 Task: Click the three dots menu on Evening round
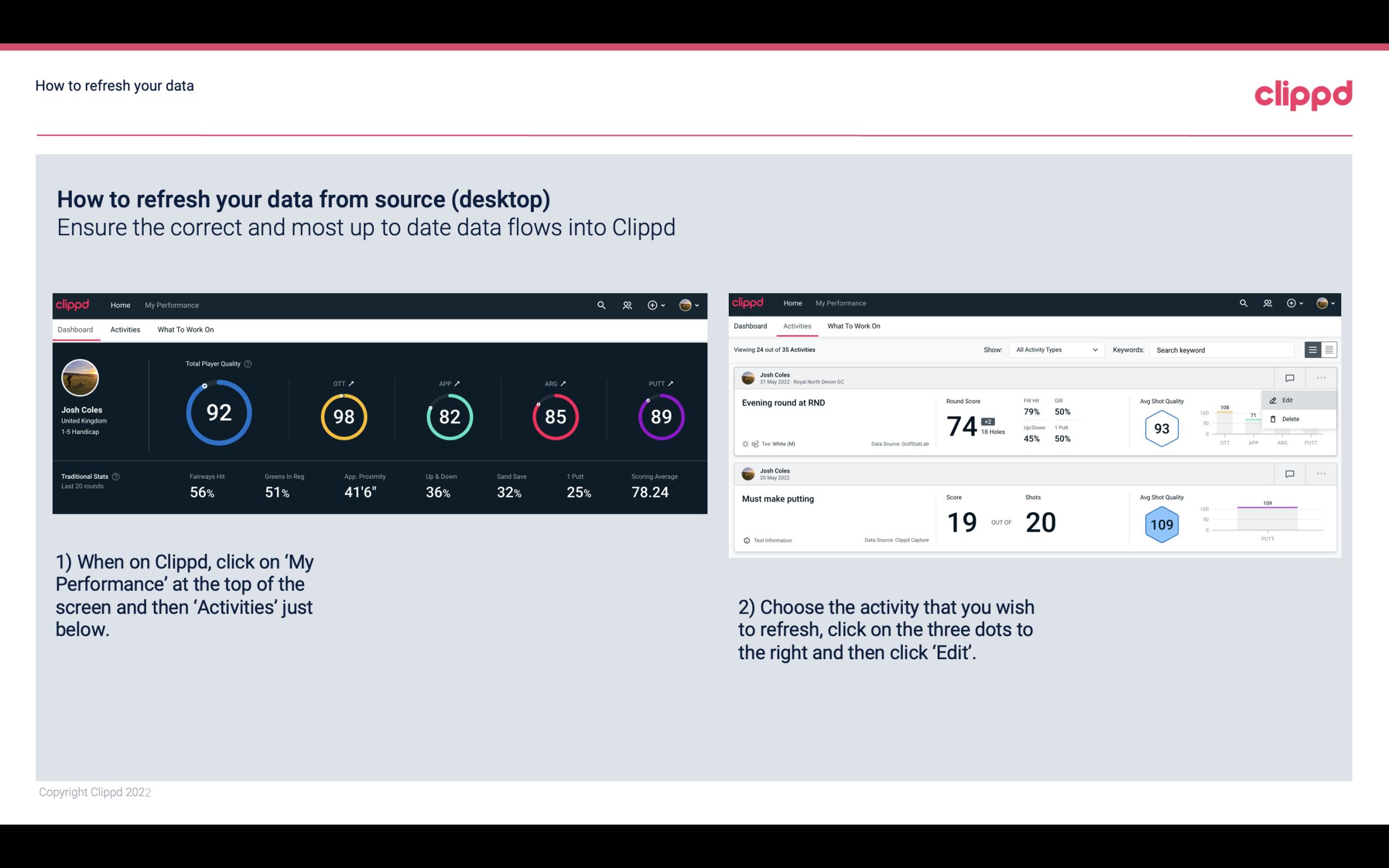(1321, 377)
